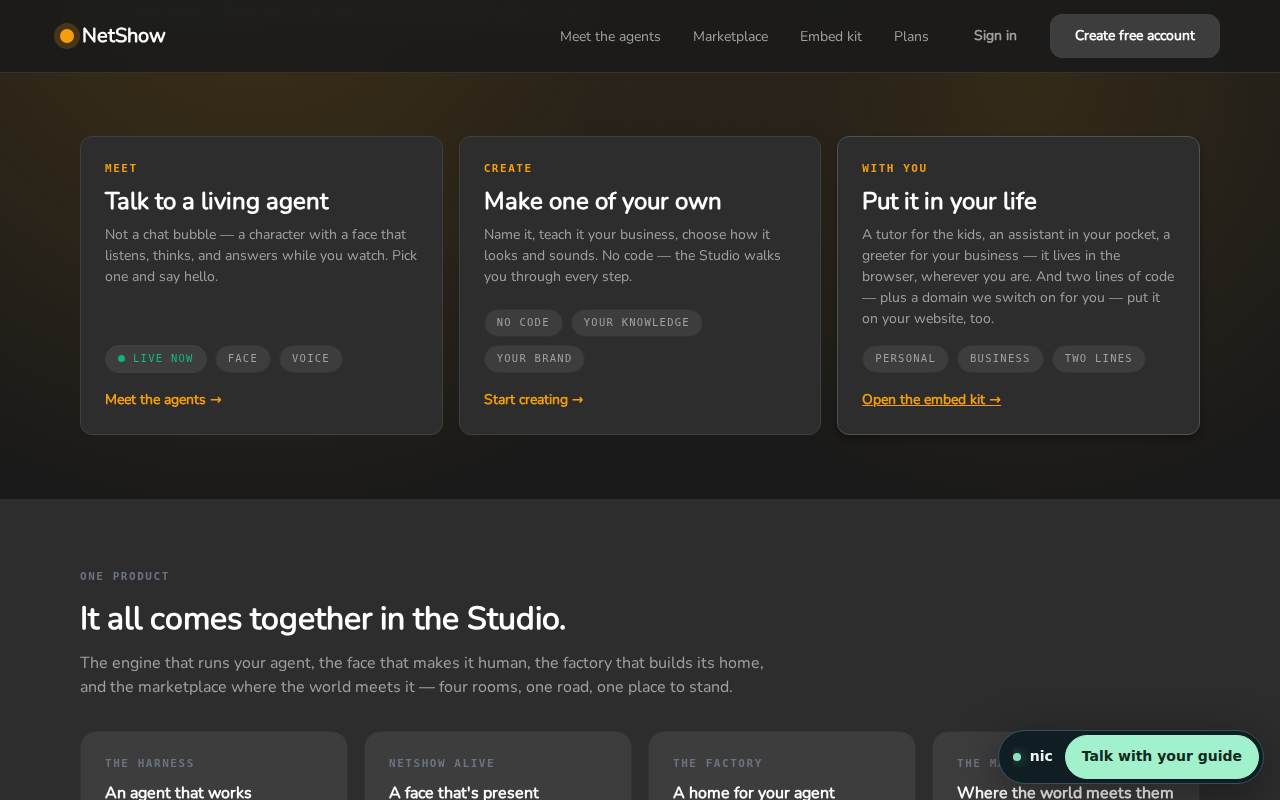The image size is (1280, 800).
Task: Click the NO CODE tag
Action: [523, 322]
